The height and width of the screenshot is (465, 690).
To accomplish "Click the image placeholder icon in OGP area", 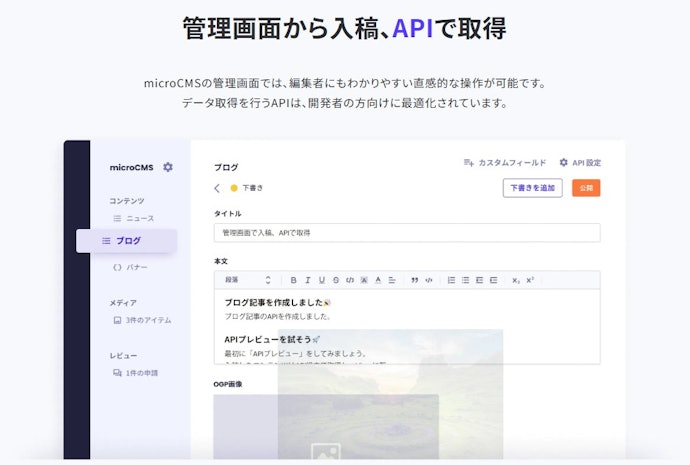I will 326,451.
